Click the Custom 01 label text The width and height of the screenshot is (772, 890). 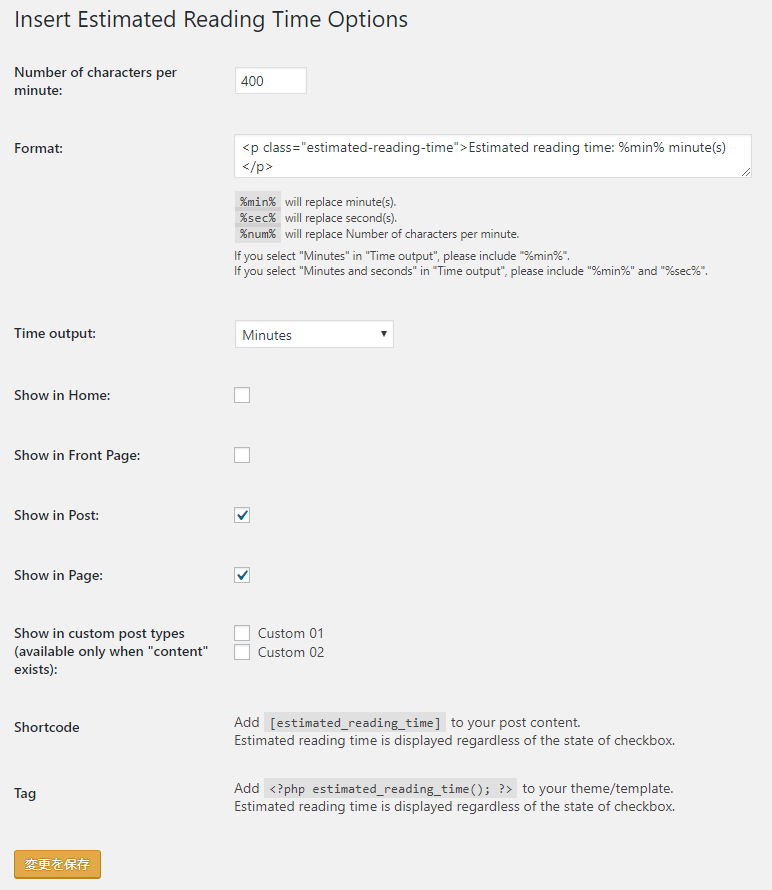pos(291,633)
